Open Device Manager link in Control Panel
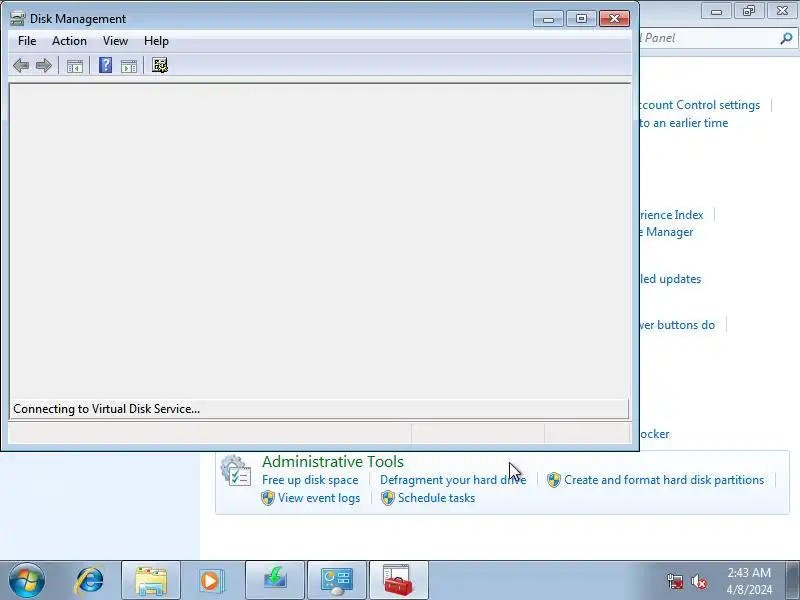The height and width of the screenshot is (600, 800). pos(666,232)
